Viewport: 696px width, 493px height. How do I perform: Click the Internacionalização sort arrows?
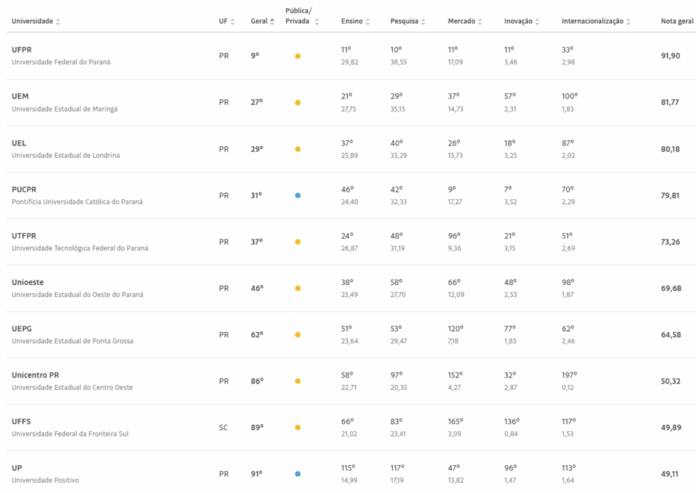(629, 21)
